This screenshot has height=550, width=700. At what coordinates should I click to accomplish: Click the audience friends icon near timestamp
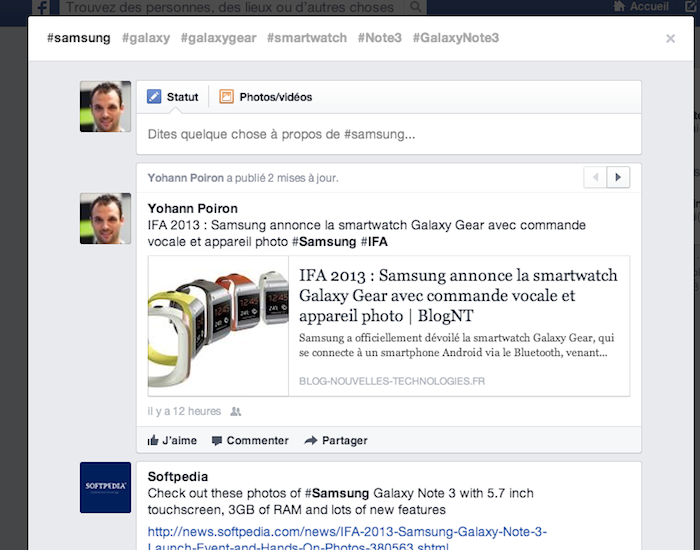tap(236, 411)
